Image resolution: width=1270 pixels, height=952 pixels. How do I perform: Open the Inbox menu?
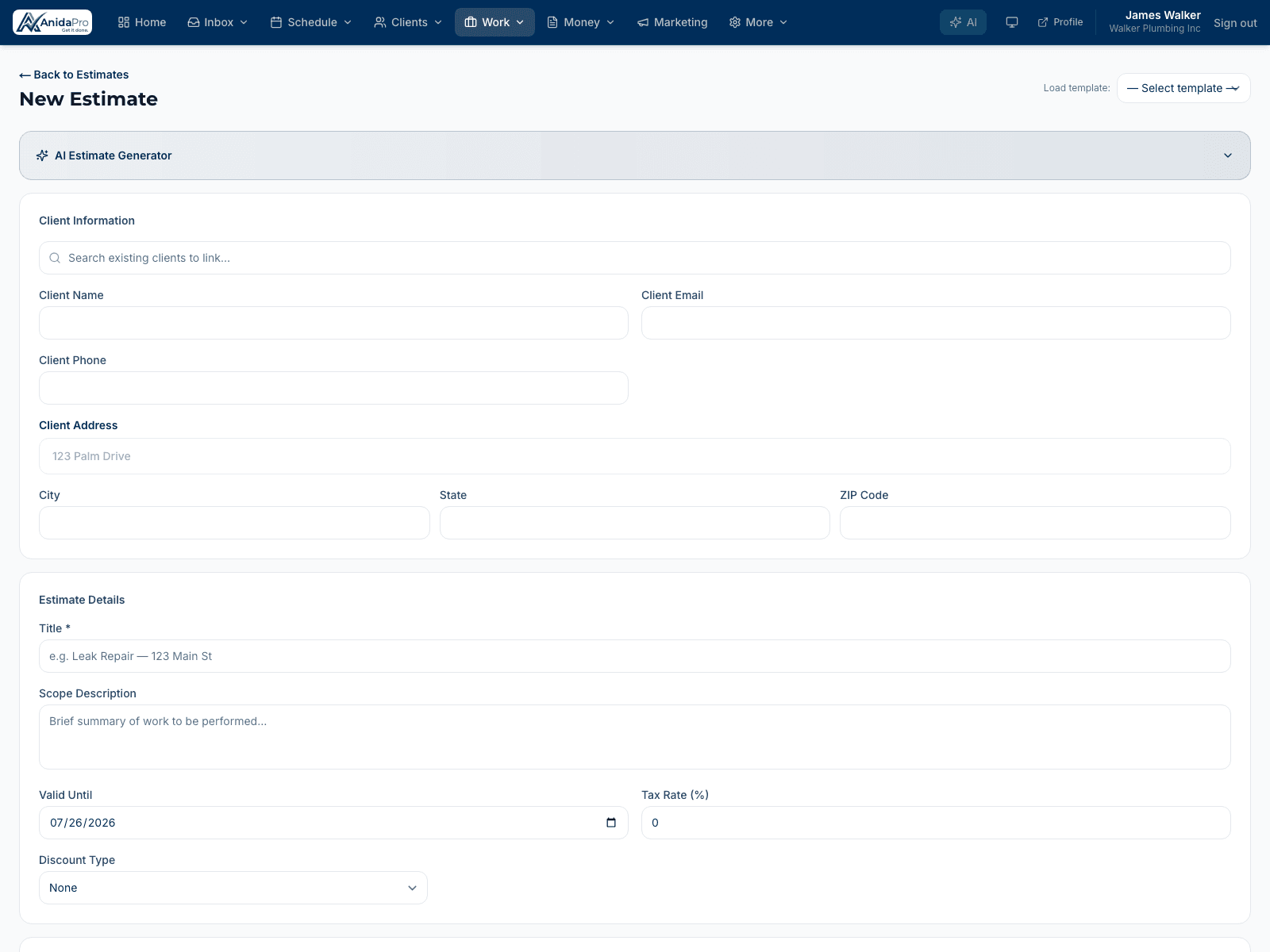click(217, 22)
